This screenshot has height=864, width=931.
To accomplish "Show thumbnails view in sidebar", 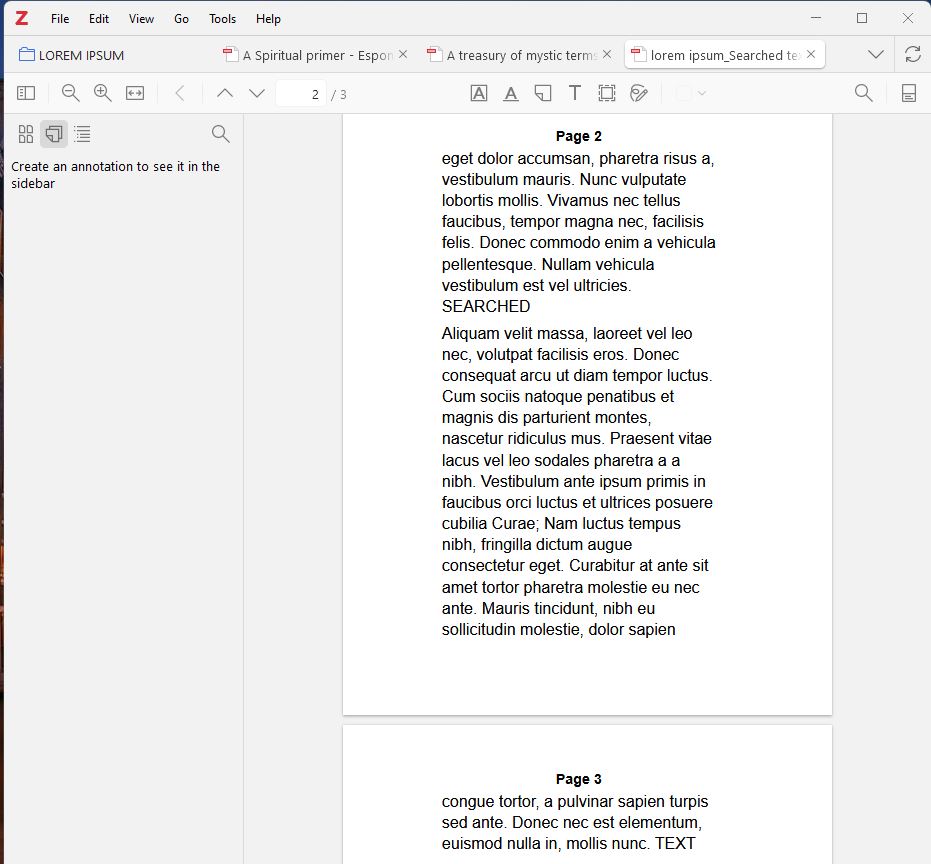I will click(26, 134).
